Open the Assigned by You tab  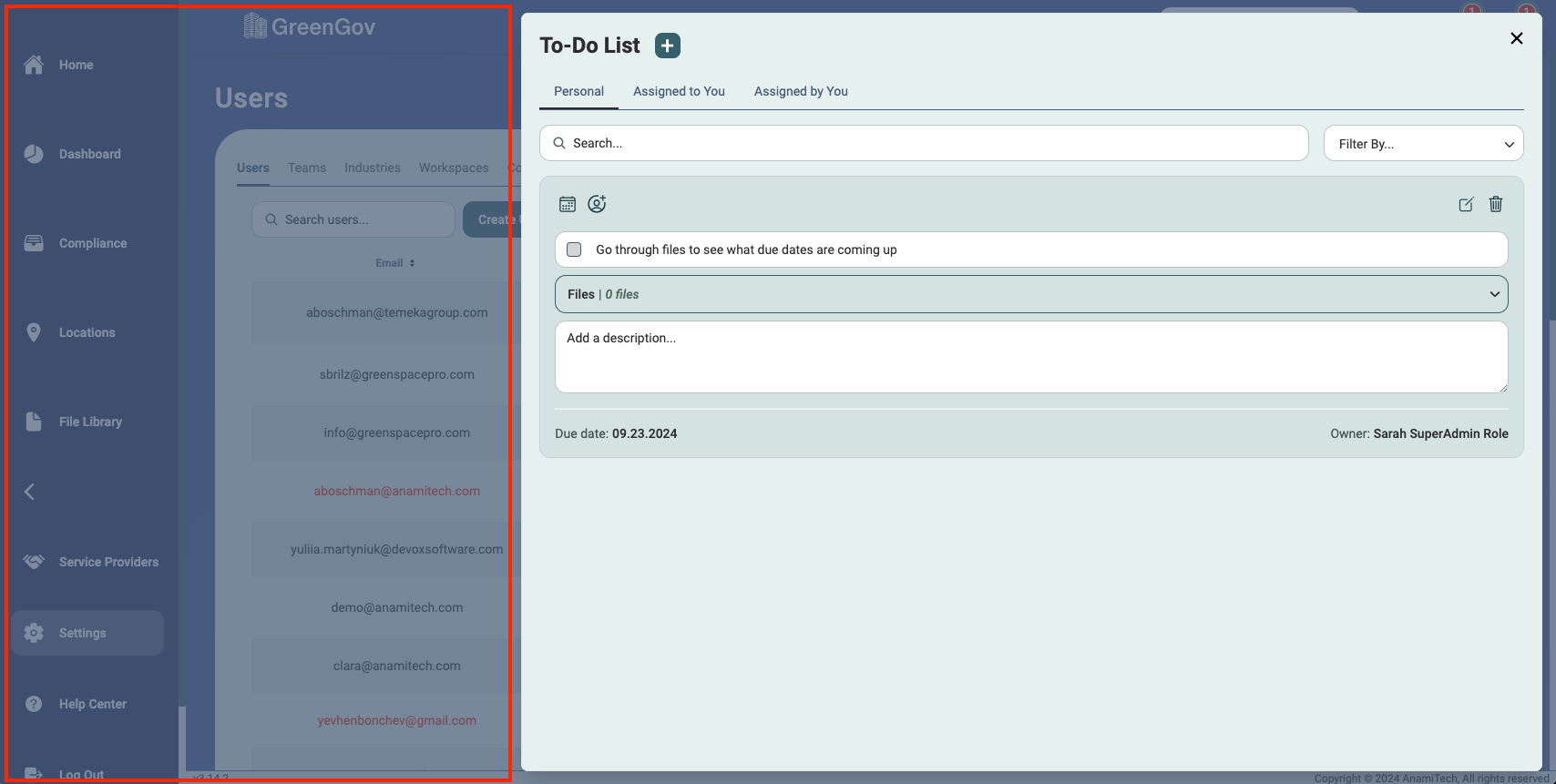click(x=801, y=91)
